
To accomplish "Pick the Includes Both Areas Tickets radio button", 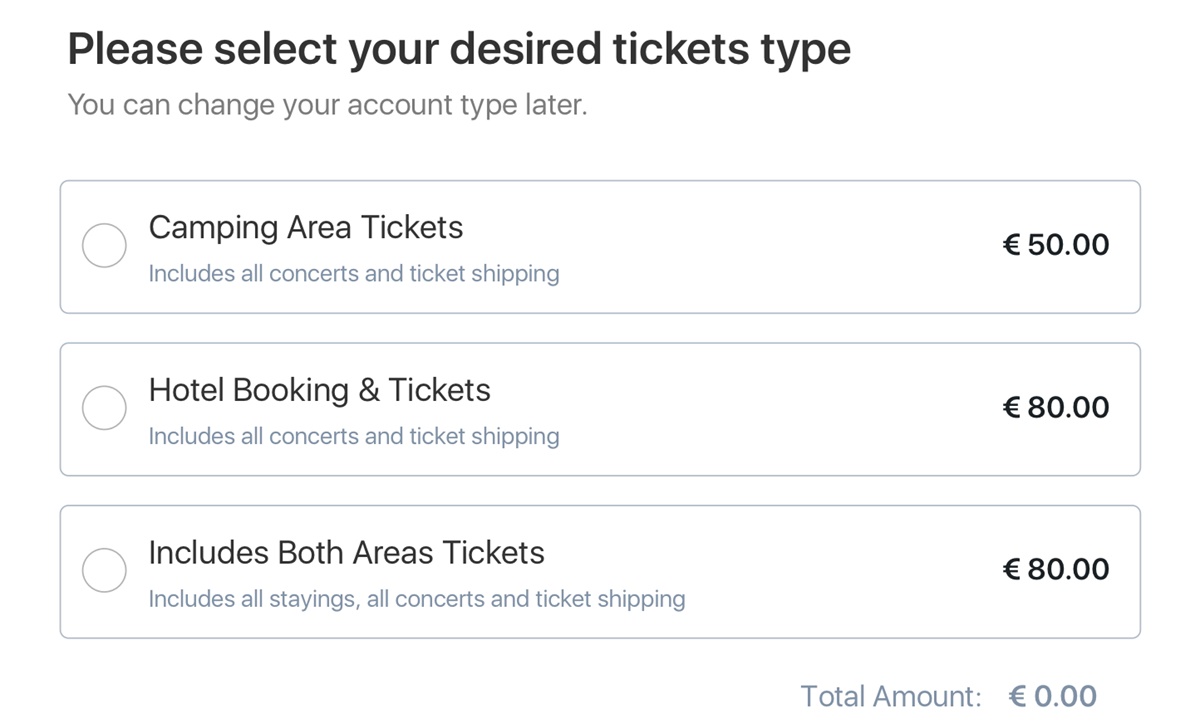I will pyautogui.click(x=104, y=570).
